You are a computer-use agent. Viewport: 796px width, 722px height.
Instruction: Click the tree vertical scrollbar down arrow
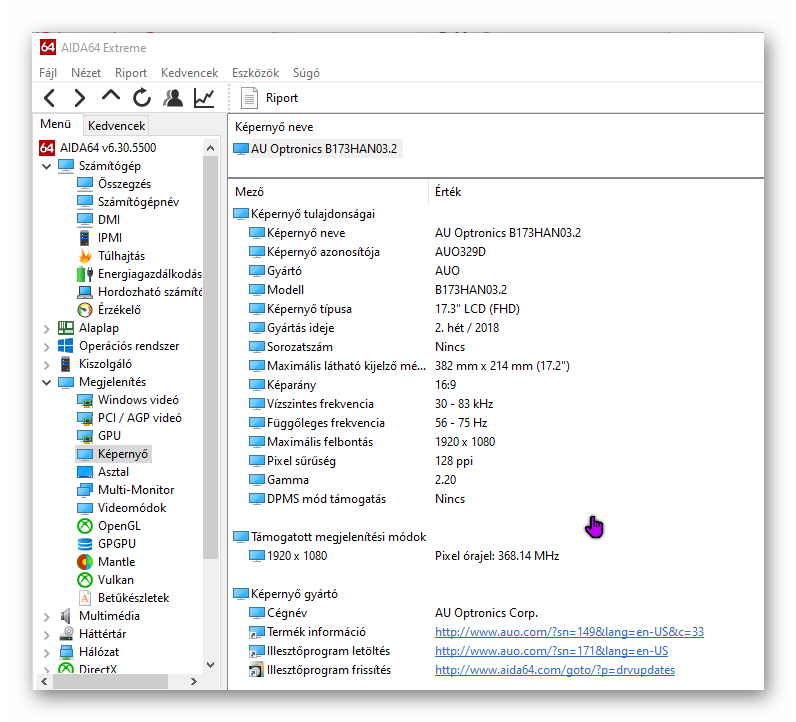[210, 665]
